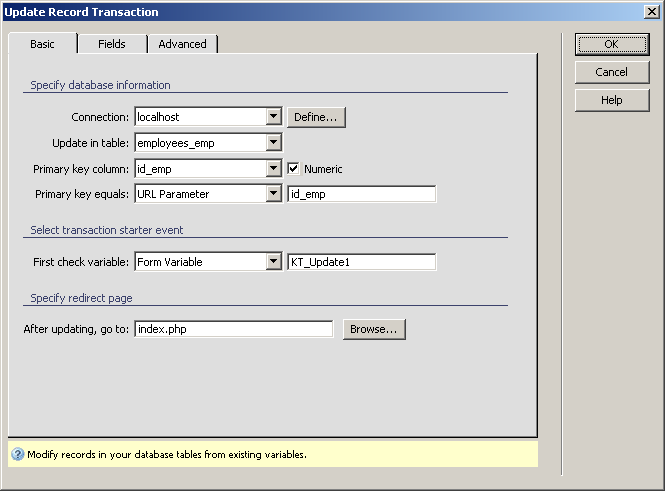Viewport: 665px width, 491px height.
Task: Click the Cancel button
Action: click(x=611, y=72)
